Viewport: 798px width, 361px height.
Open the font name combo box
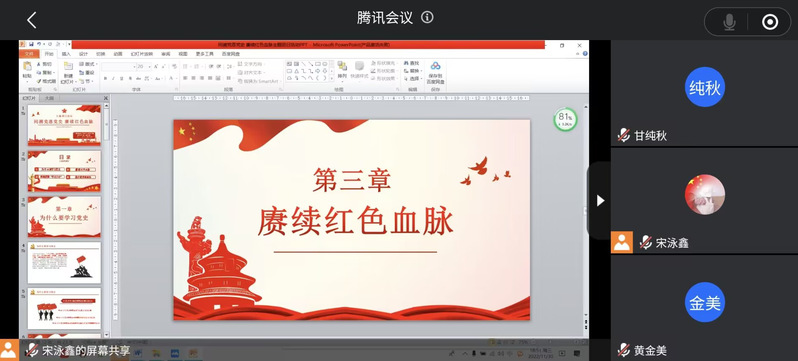tap(119, 67)
